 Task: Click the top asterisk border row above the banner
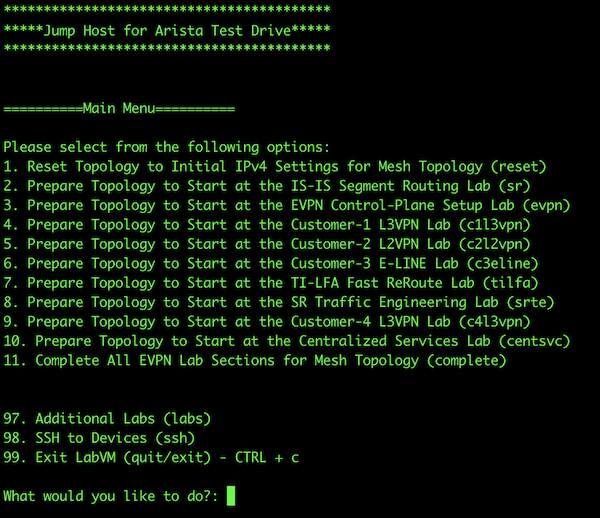[x=167, y=11]
